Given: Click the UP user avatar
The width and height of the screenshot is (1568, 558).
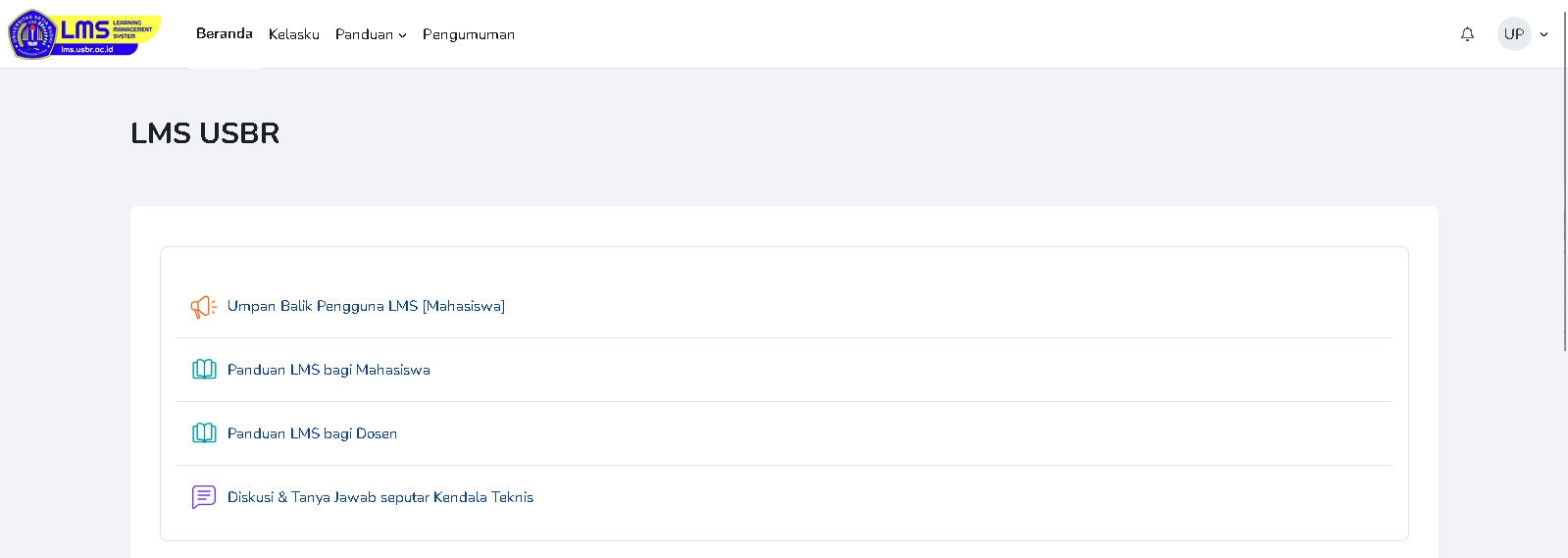Looking at the screenshot, I should tap(1514, 34).
